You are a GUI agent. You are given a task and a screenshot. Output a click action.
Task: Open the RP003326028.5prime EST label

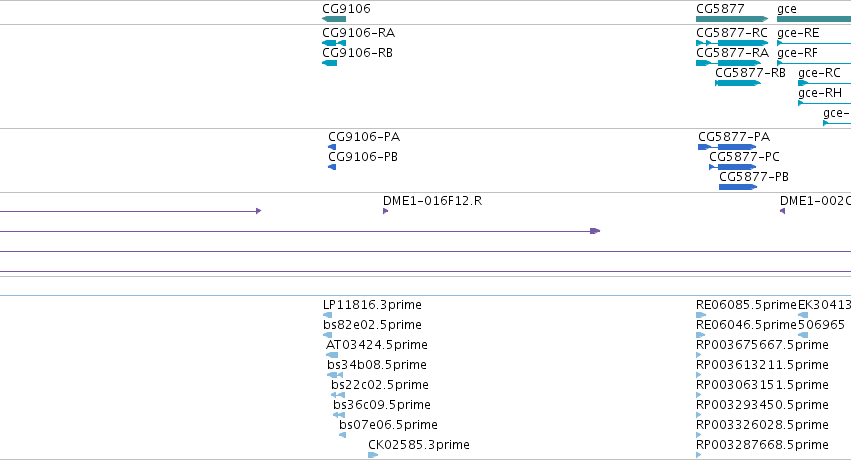pyautogui.click(x=763, y=425)
